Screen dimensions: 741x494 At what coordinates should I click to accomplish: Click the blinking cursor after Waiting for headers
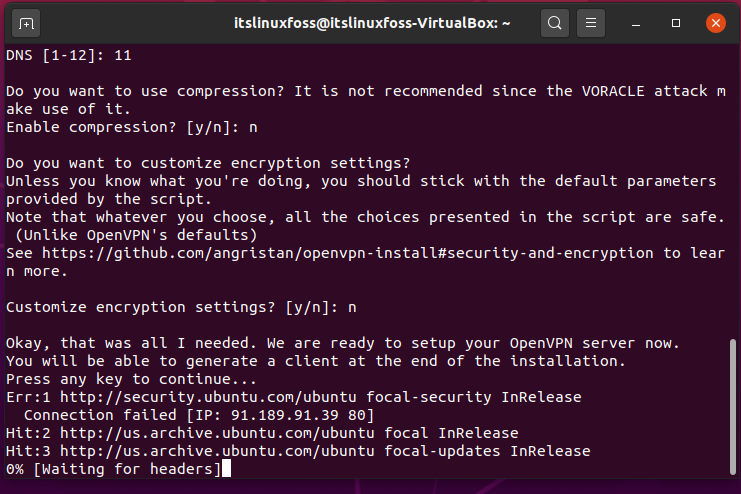(x=226, y=469)
